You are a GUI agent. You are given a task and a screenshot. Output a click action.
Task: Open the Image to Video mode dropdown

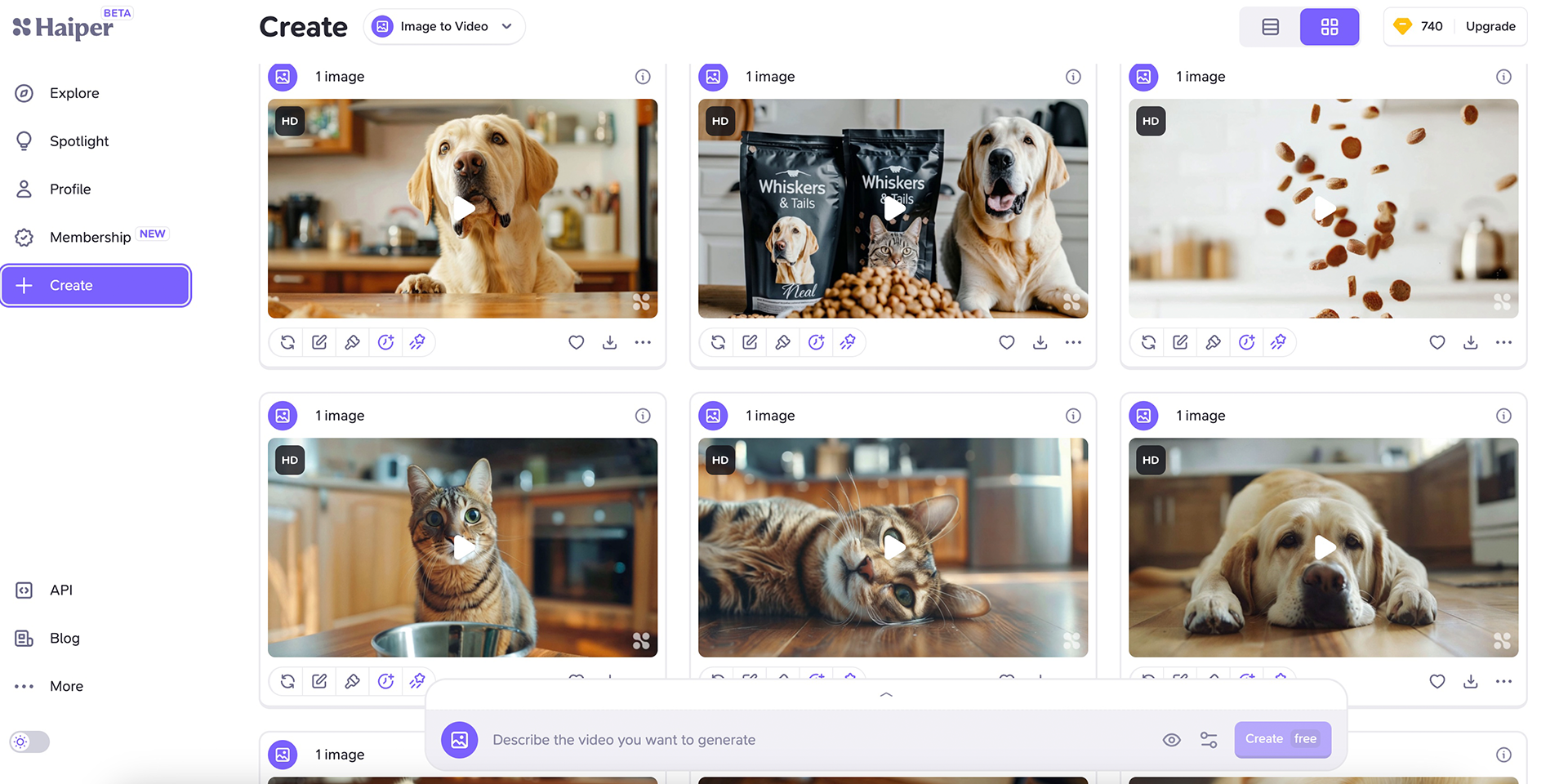click(444, 27)
